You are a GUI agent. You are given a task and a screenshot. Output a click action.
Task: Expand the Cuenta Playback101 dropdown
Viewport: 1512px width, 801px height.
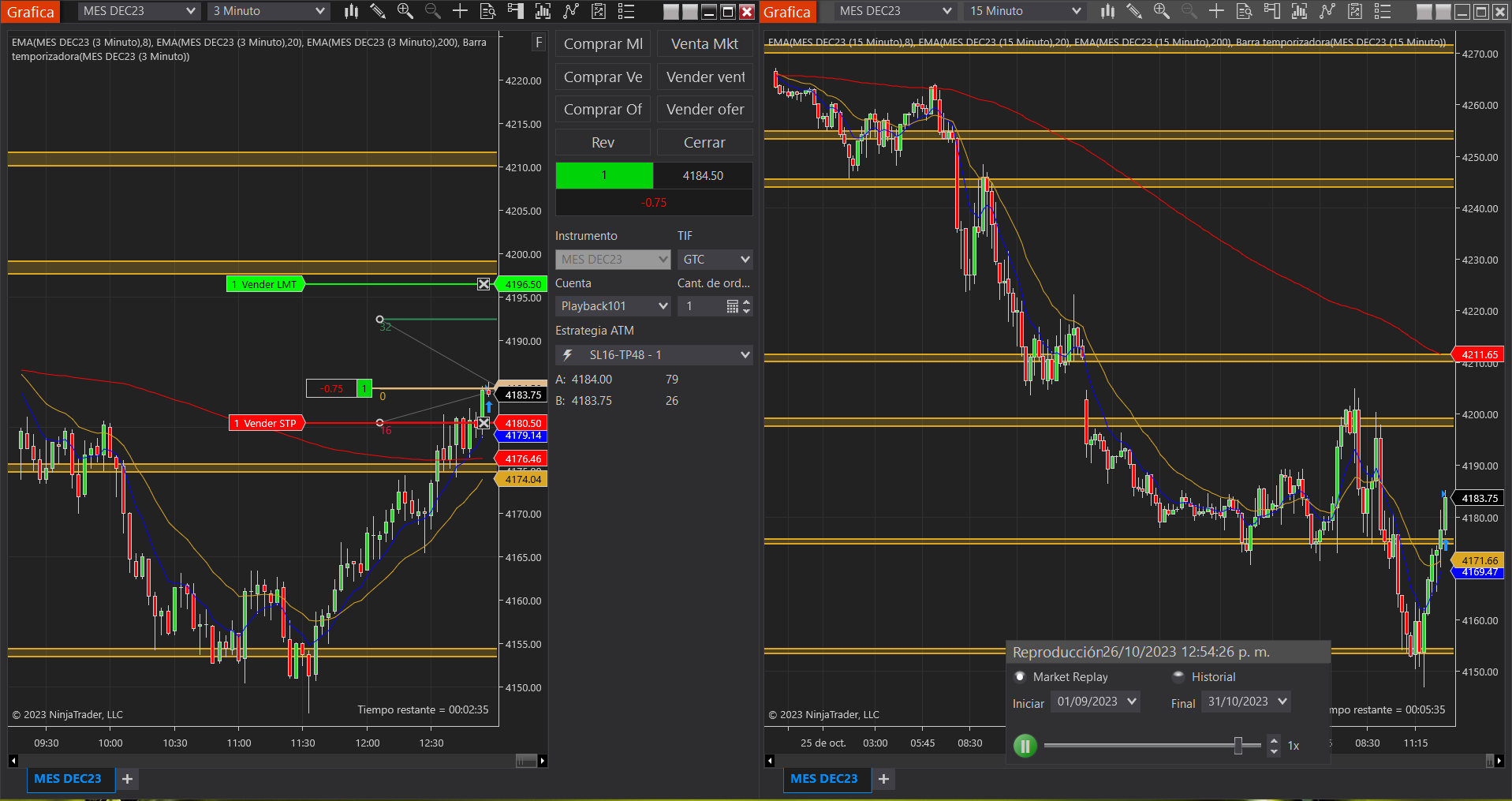click(x=613, y=306)
